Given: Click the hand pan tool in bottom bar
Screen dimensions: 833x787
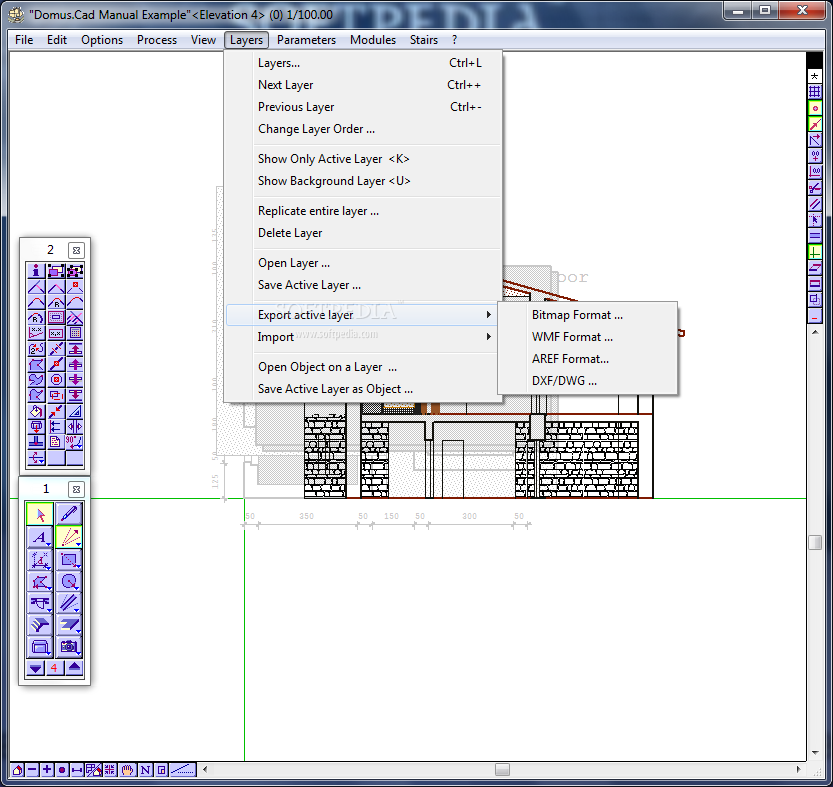Looking at the screenshot, I should pos(127,769).
